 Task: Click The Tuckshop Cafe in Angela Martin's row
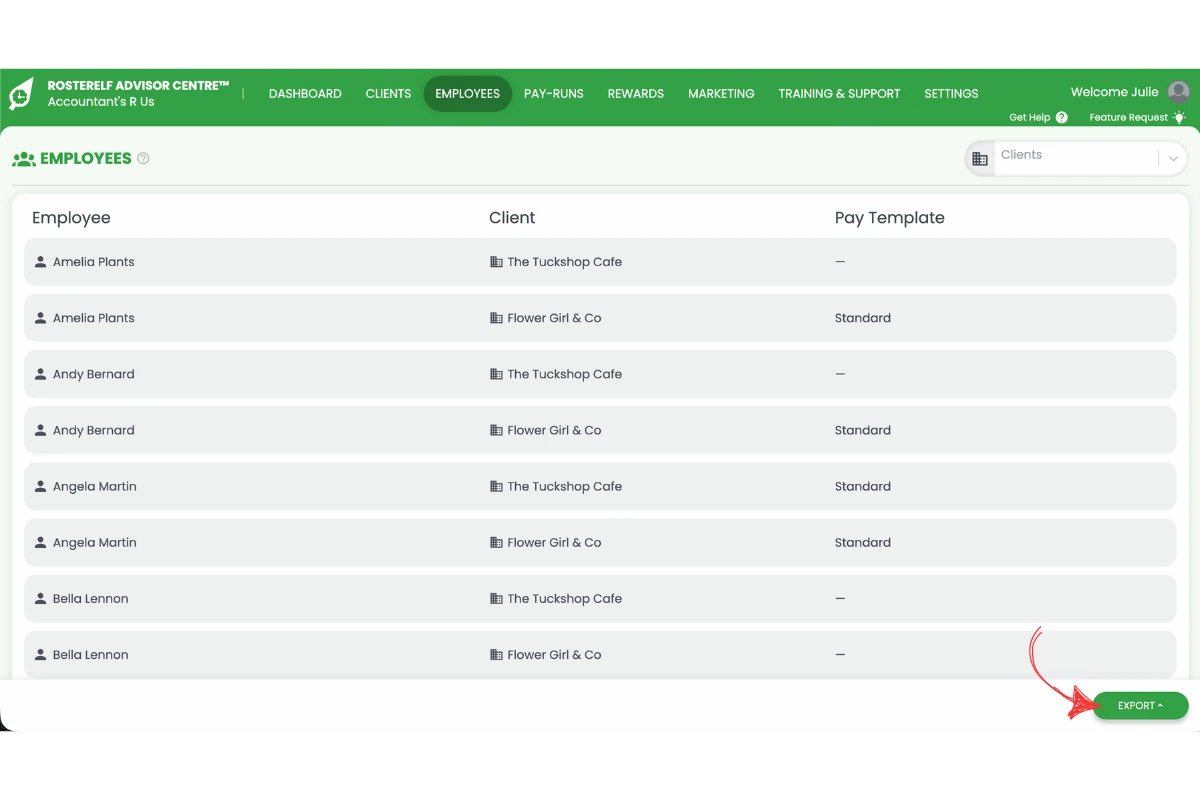(x=564, y=486)
